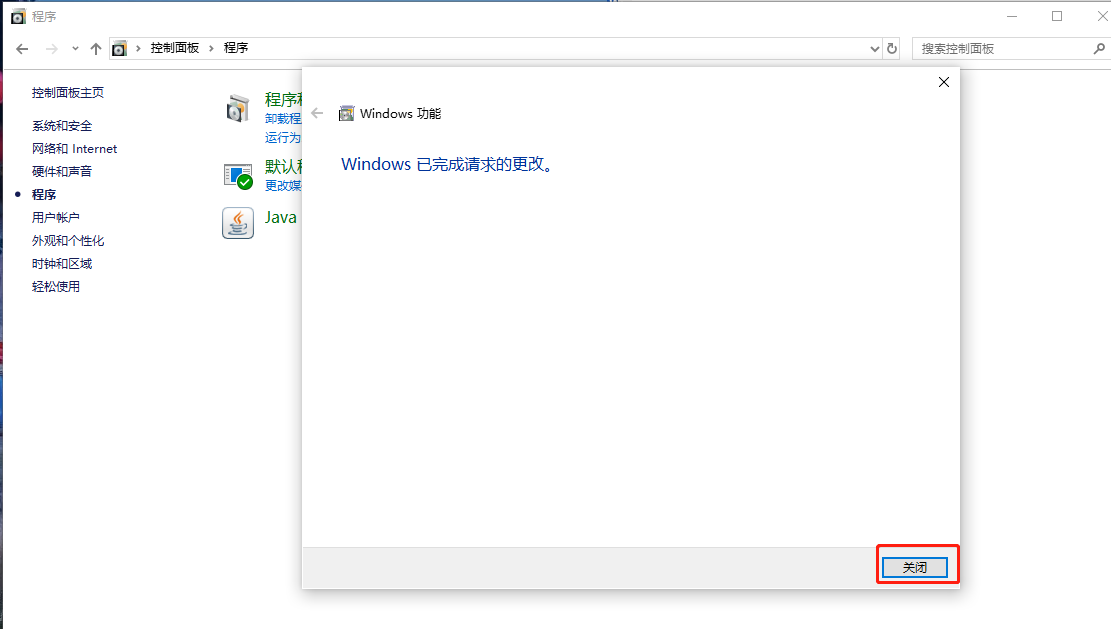This screenshot has height=629, width=1111.
Task: Select 程序 breadcrumb in address bar
Action: coord(236,47)
